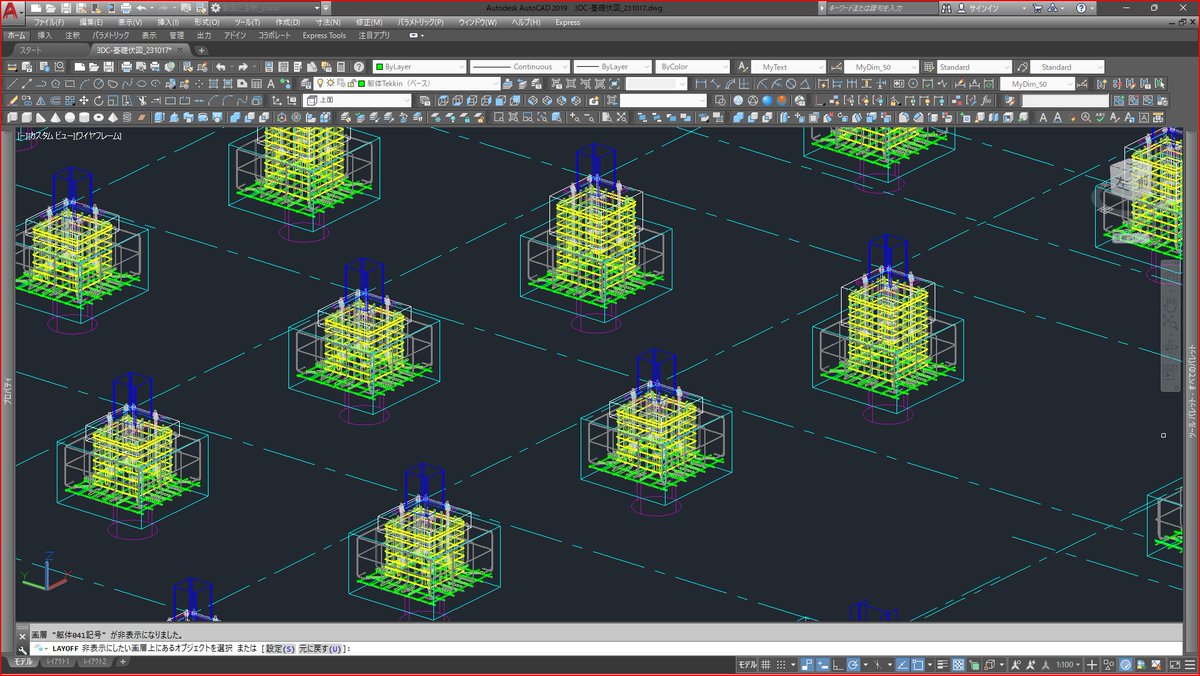Image resolution: width=1200 pixels, height=676 pixels.
Task: Click the Layer Properties manager icon
Action: [x=304, y=84]
